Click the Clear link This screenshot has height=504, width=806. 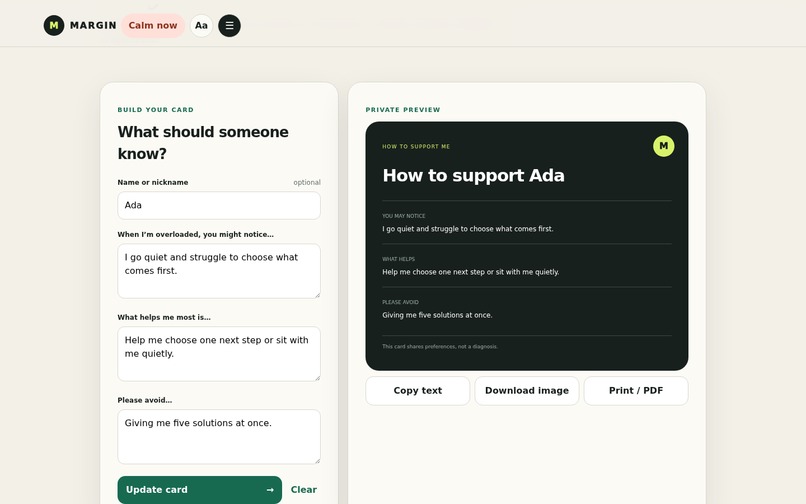coord(303,490)
